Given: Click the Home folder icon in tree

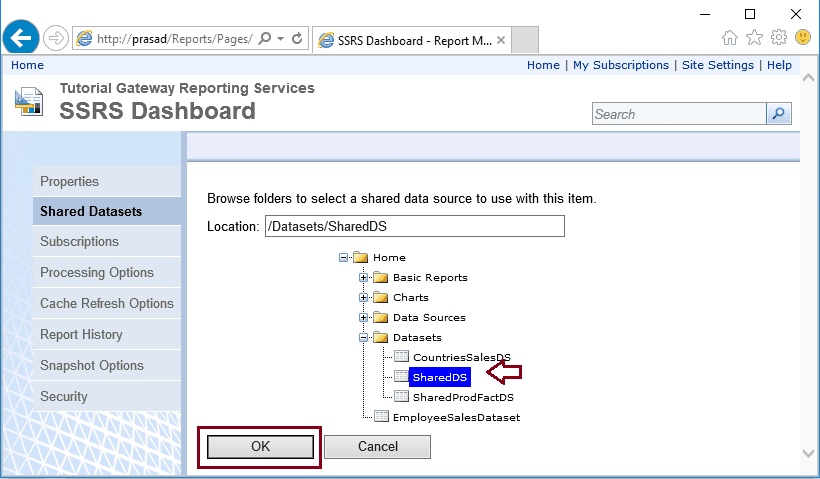Looking at the screenshot, I should click(361, 257).
